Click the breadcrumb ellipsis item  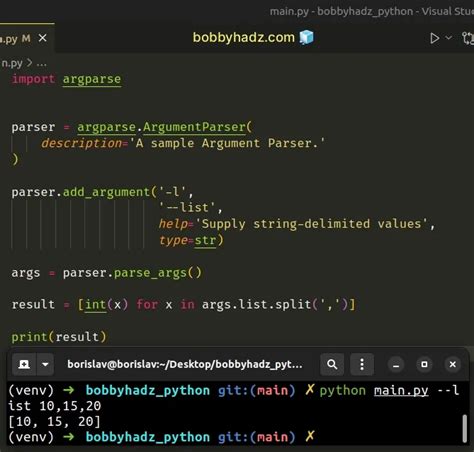41,63
